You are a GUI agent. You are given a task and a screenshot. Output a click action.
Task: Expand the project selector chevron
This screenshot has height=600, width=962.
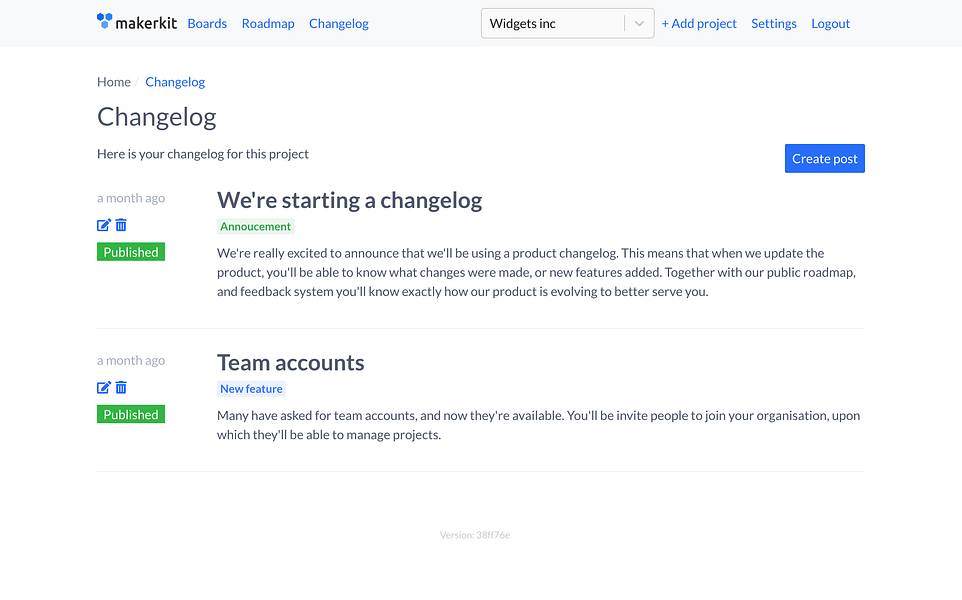coord(639,23)
